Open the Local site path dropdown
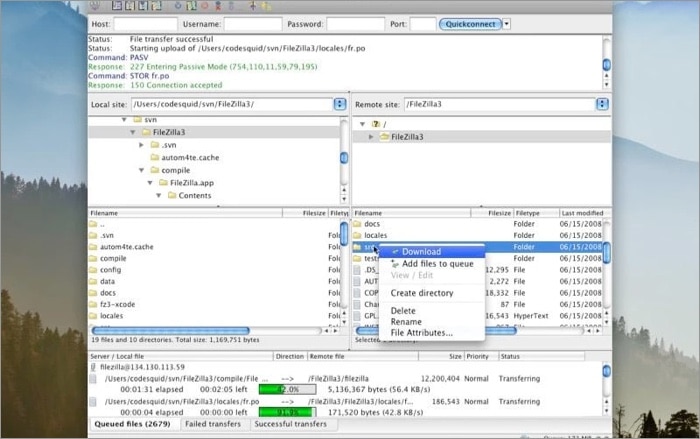This screenshot has width=700, height=439. pyautogui.click(x=340, y=104)
